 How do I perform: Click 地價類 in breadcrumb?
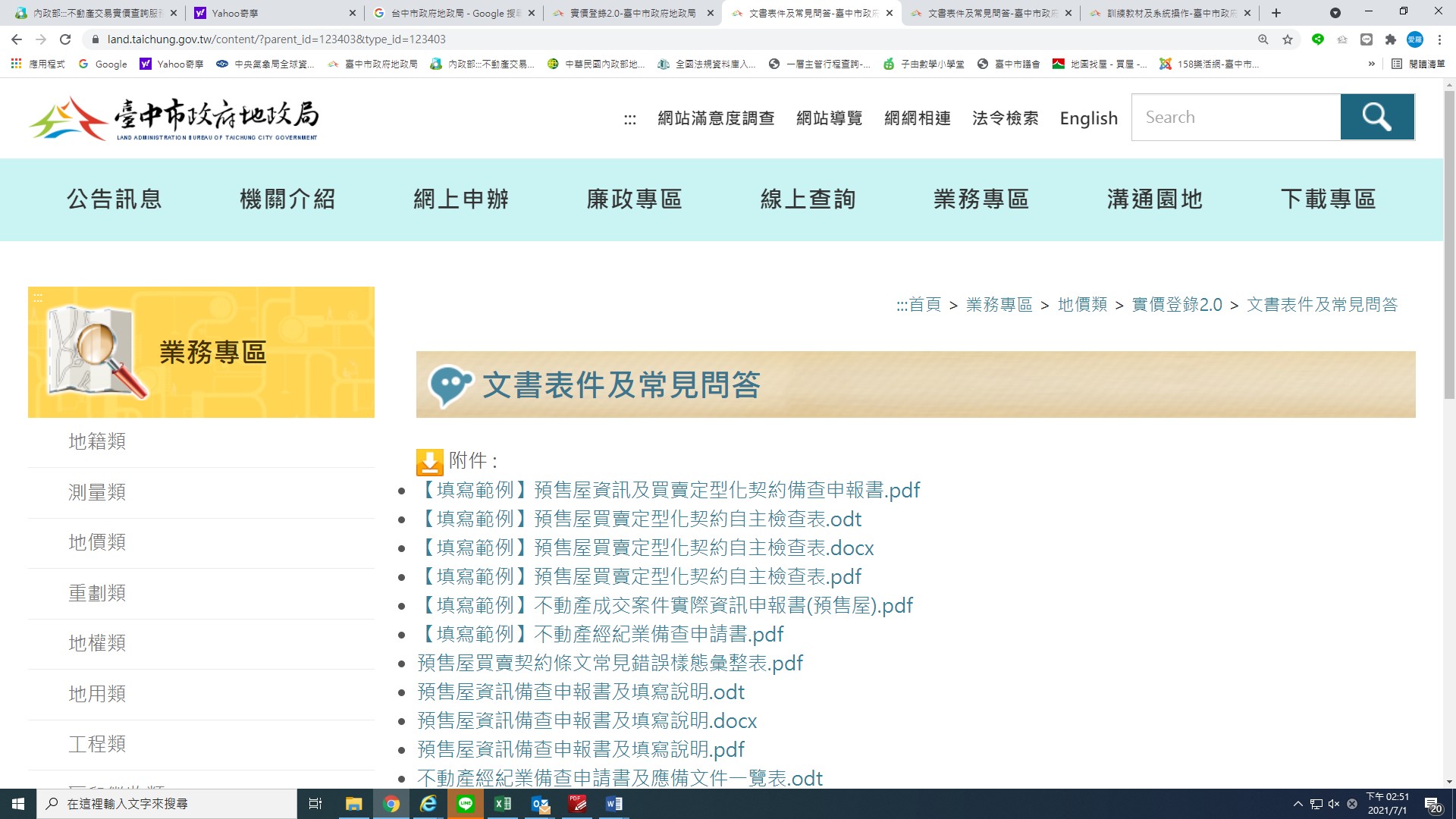[1083, 305]
